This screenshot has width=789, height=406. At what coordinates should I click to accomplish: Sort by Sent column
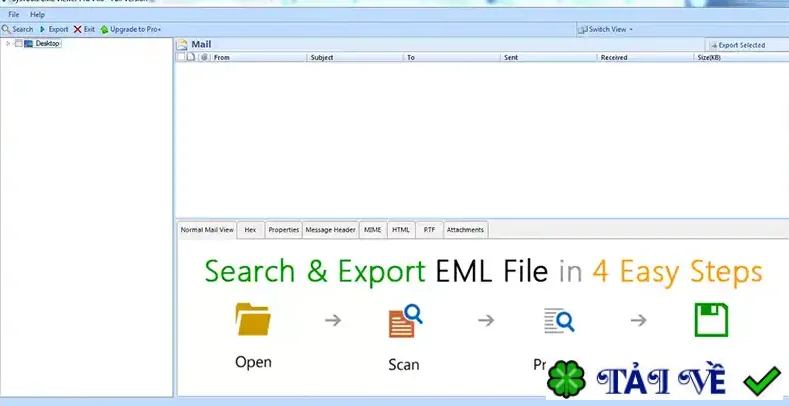tap(548, 57)
